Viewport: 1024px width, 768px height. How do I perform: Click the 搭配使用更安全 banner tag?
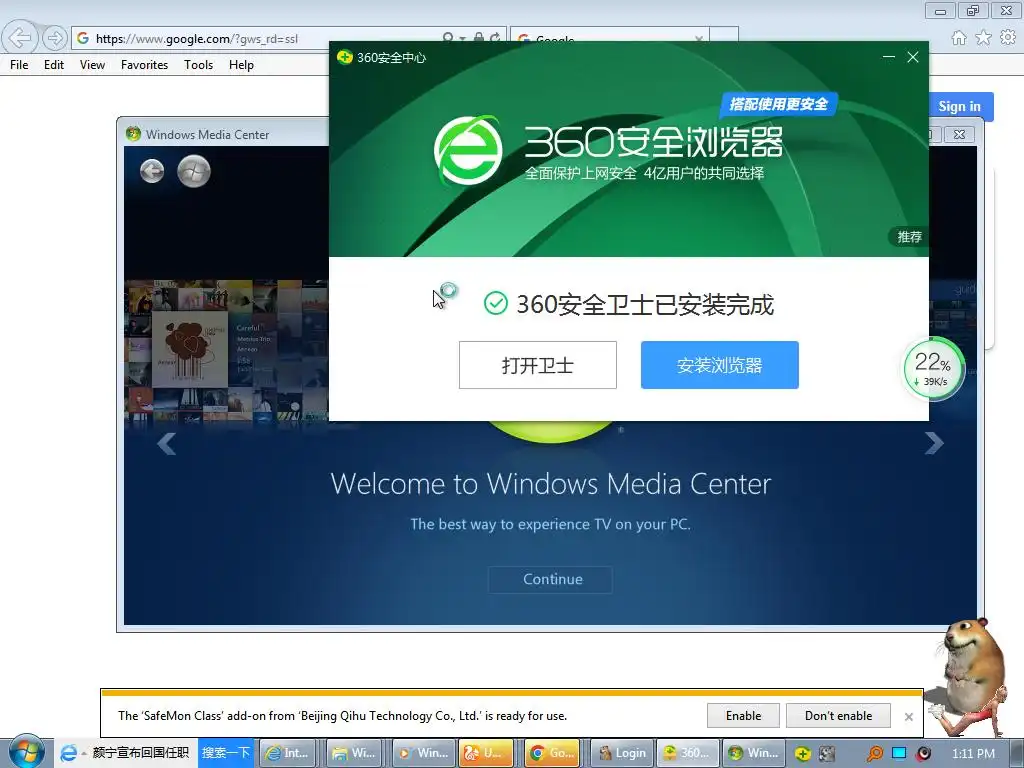778,104
